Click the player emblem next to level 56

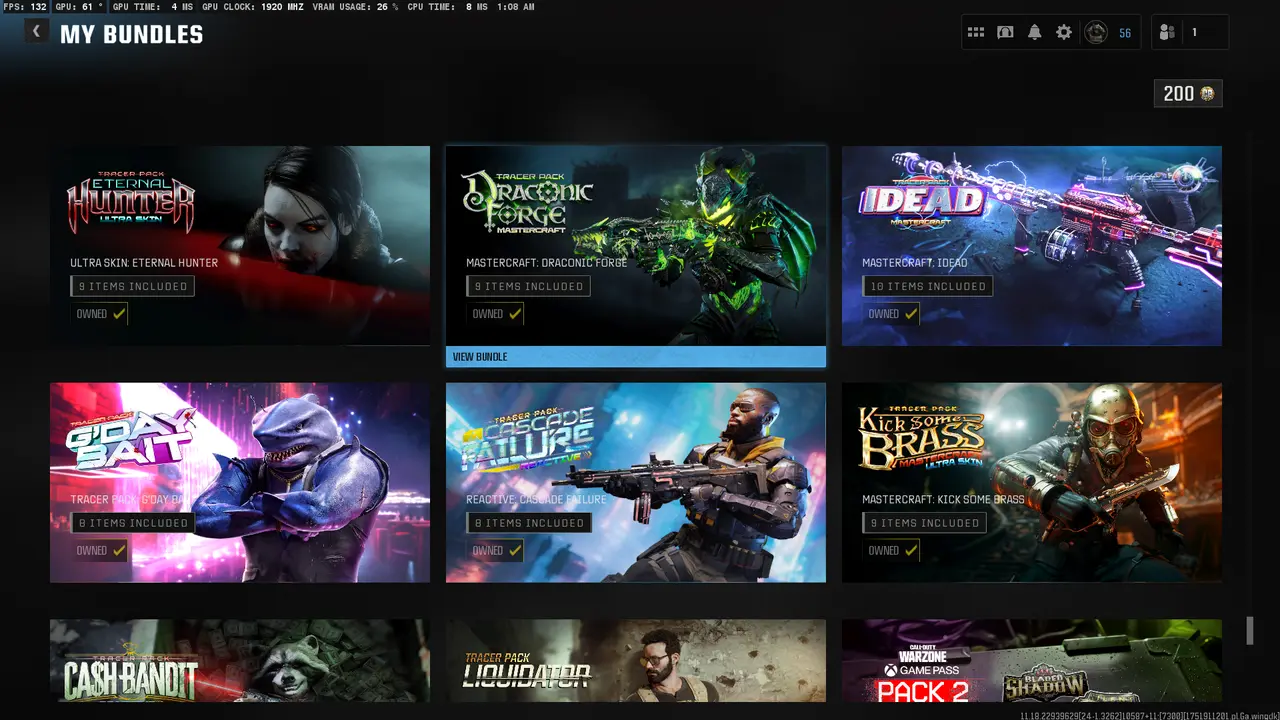tap(1096, 33)
